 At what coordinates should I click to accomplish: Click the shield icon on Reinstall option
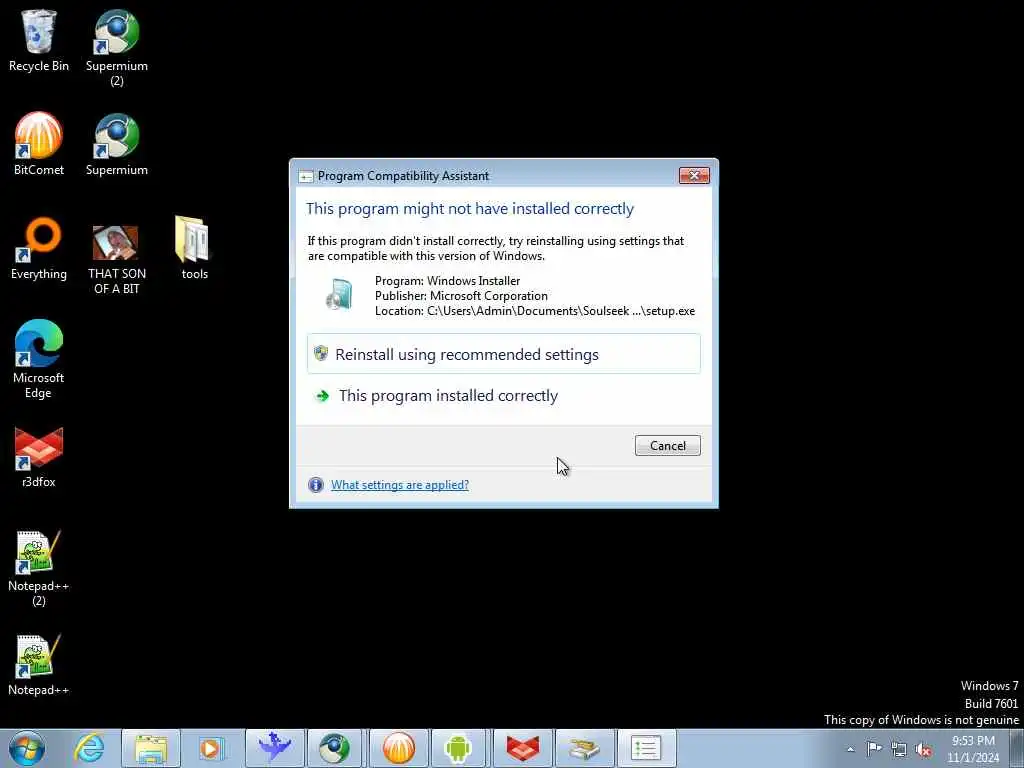tap(321, 353)
